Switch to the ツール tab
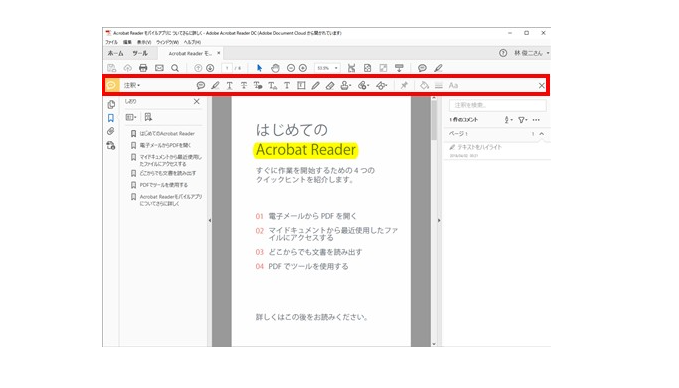The height and width of the screenshot is (388, 679). pyautogui.click(x=140, y=53)
